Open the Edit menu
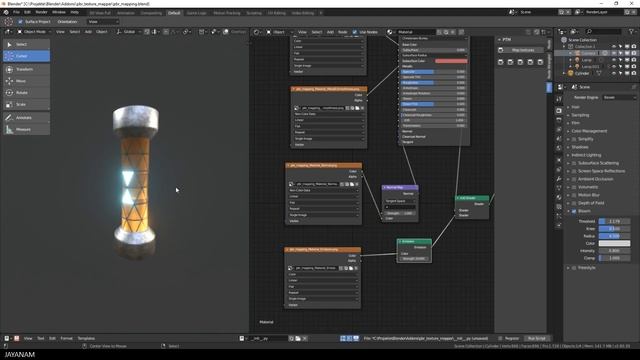 (27, 12)
